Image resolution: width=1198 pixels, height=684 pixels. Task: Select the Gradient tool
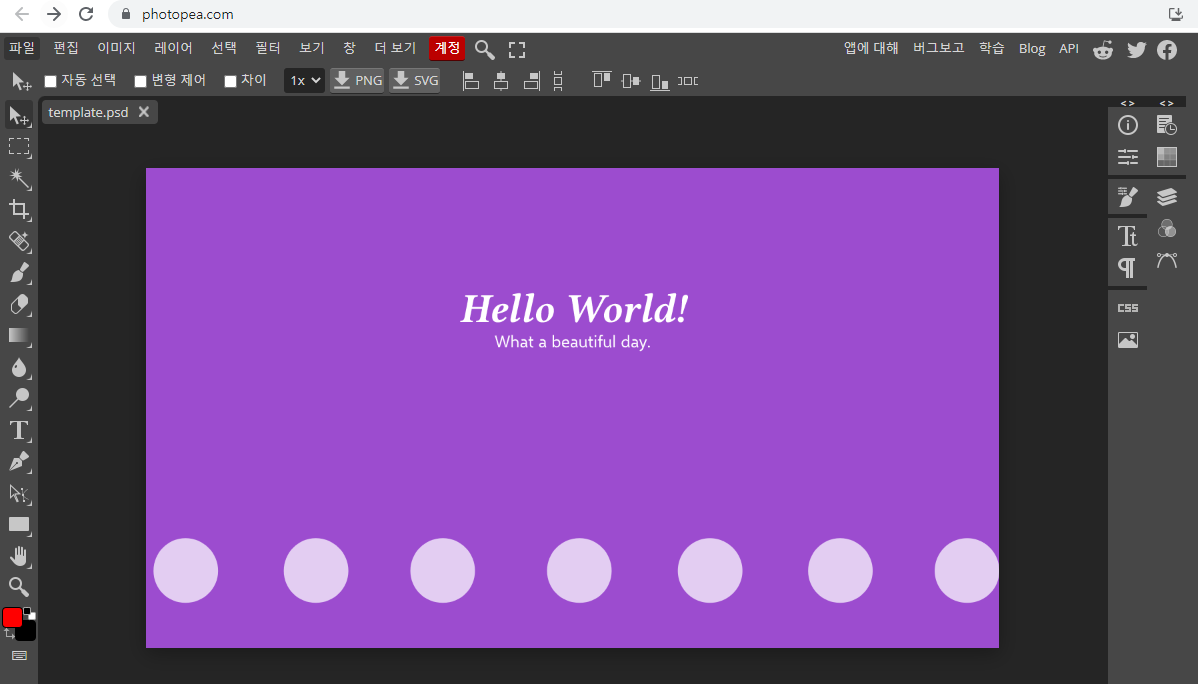click(19, 336)
